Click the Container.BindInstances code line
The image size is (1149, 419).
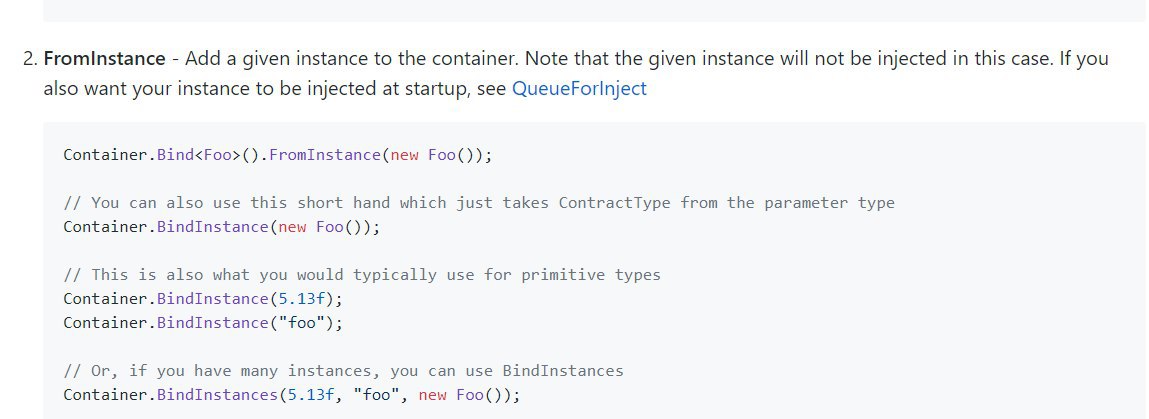pos(292,395)
